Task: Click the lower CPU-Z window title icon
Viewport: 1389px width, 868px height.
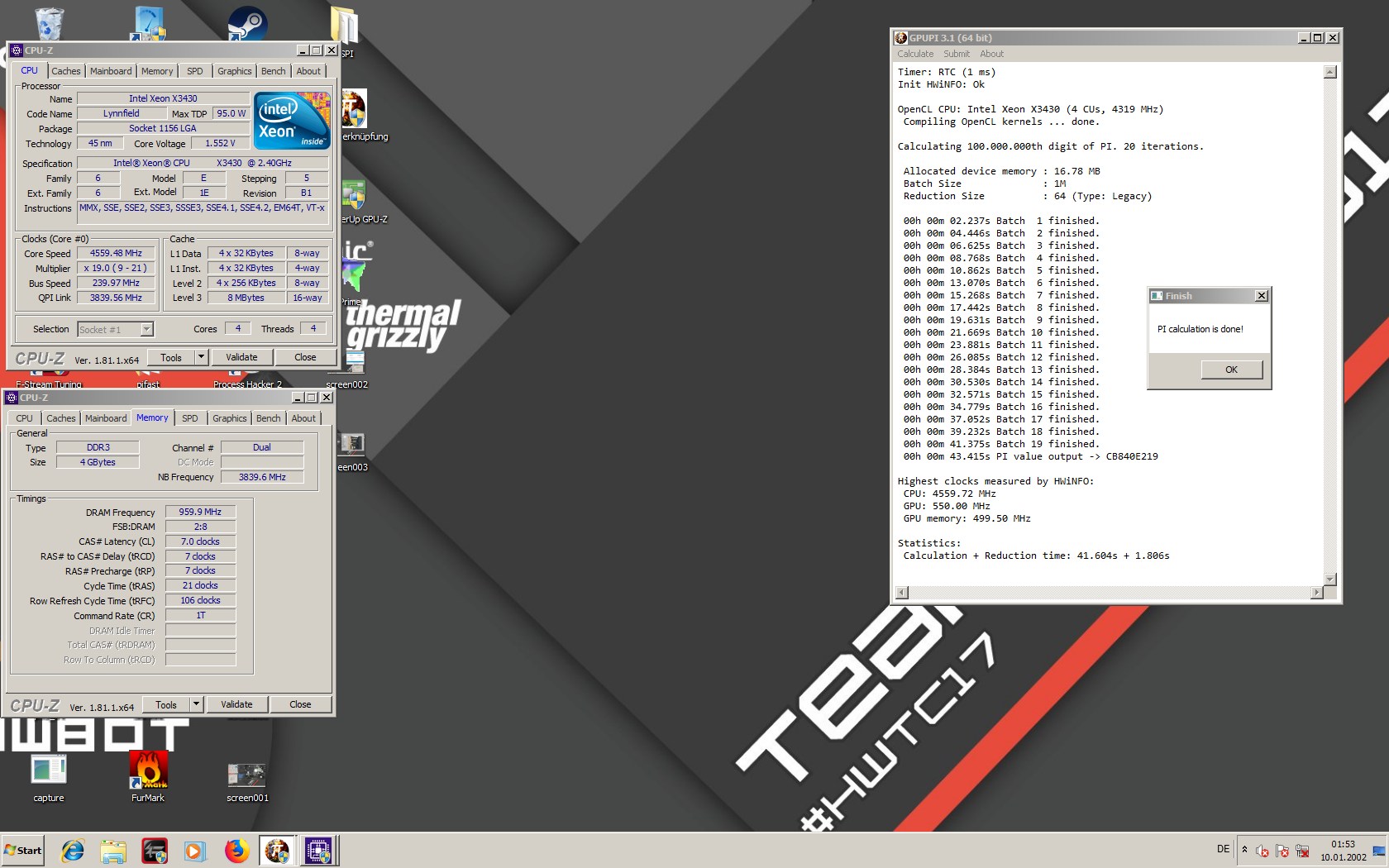Action: point(12,398)
